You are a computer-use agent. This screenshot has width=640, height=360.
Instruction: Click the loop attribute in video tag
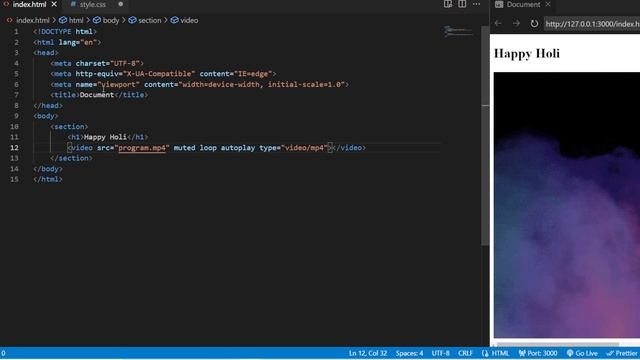point(208,148)
